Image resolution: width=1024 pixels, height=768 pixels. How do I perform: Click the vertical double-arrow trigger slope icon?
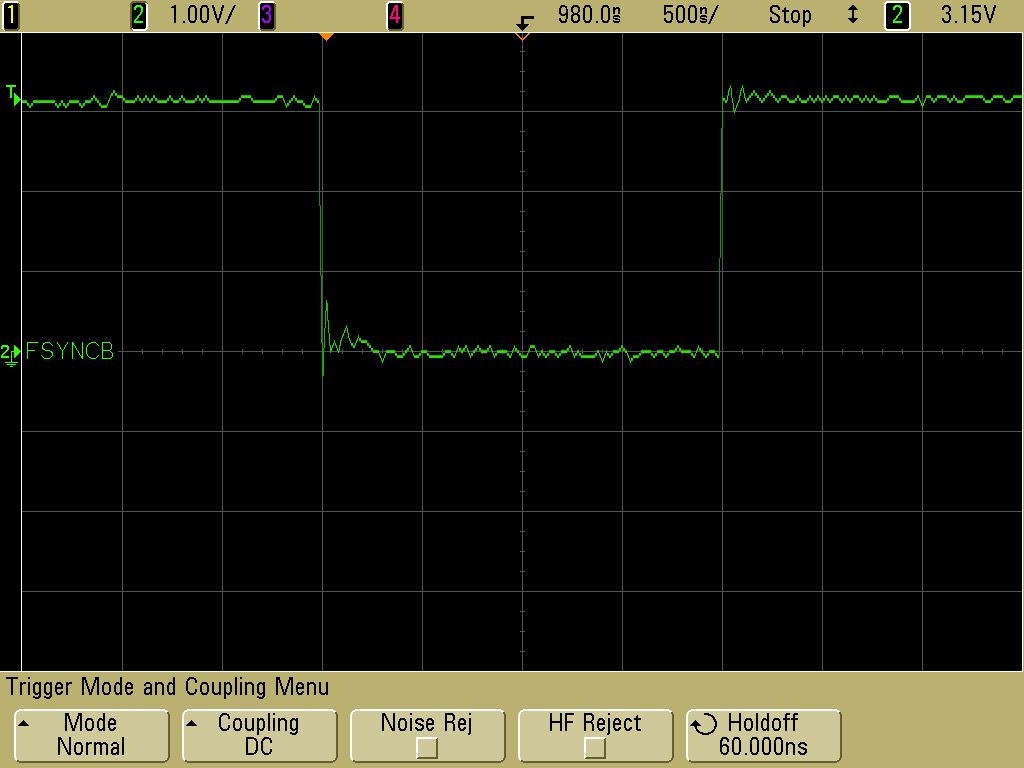(852, 15)
